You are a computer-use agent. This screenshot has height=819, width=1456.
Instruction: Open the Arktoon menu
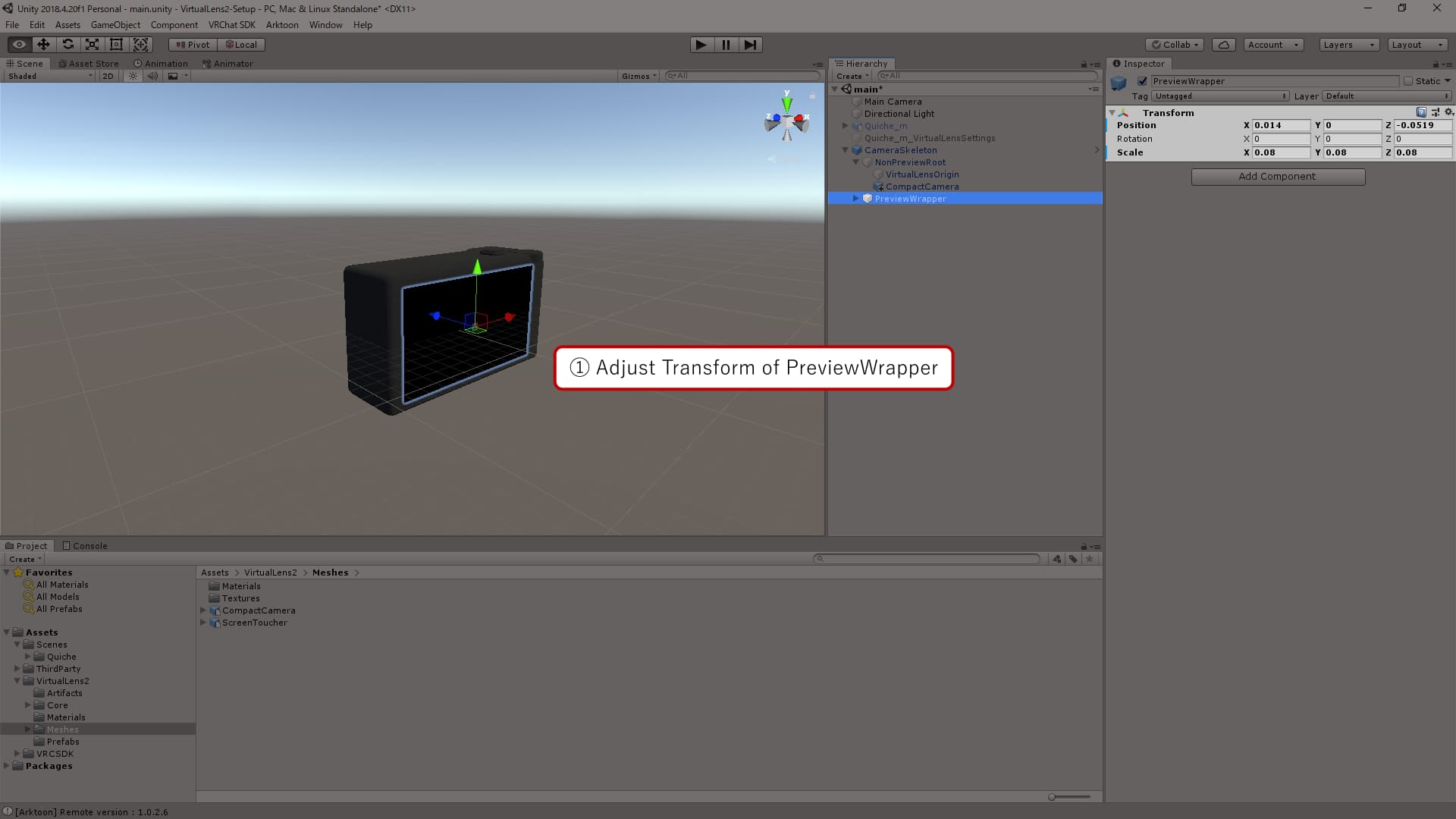(282, 25)
